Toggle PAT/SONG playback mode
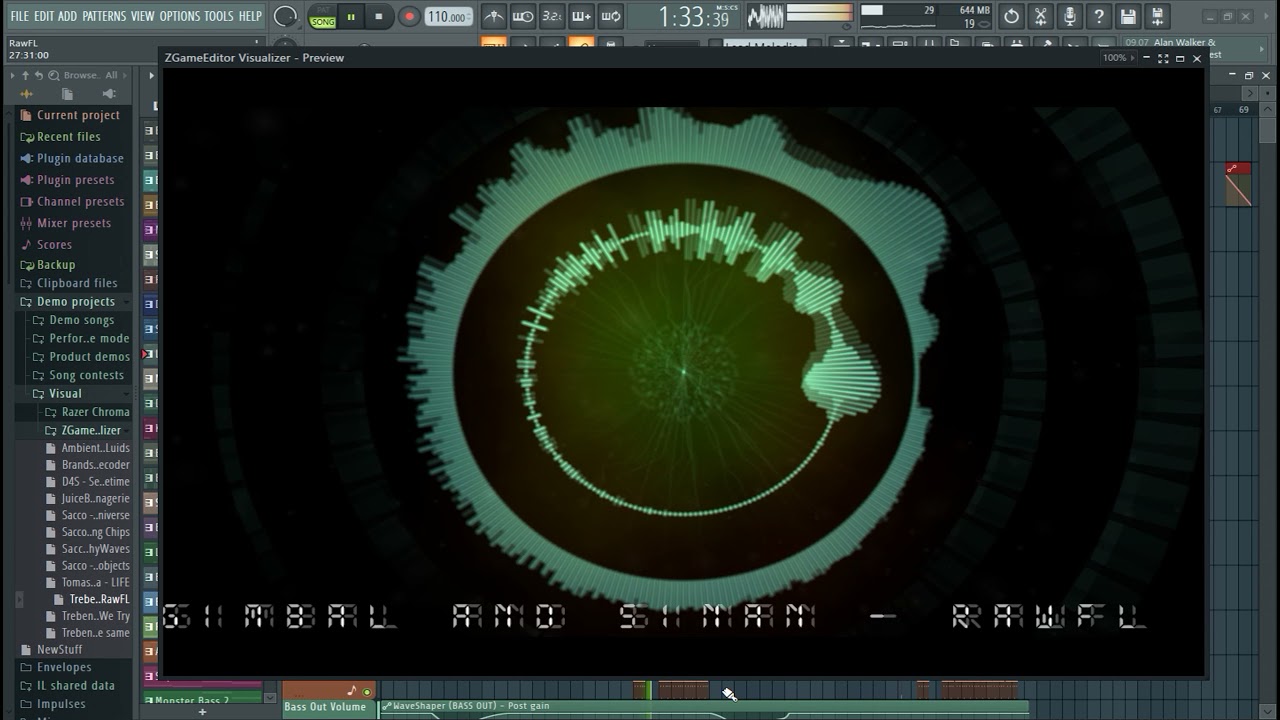 [322, 16]
